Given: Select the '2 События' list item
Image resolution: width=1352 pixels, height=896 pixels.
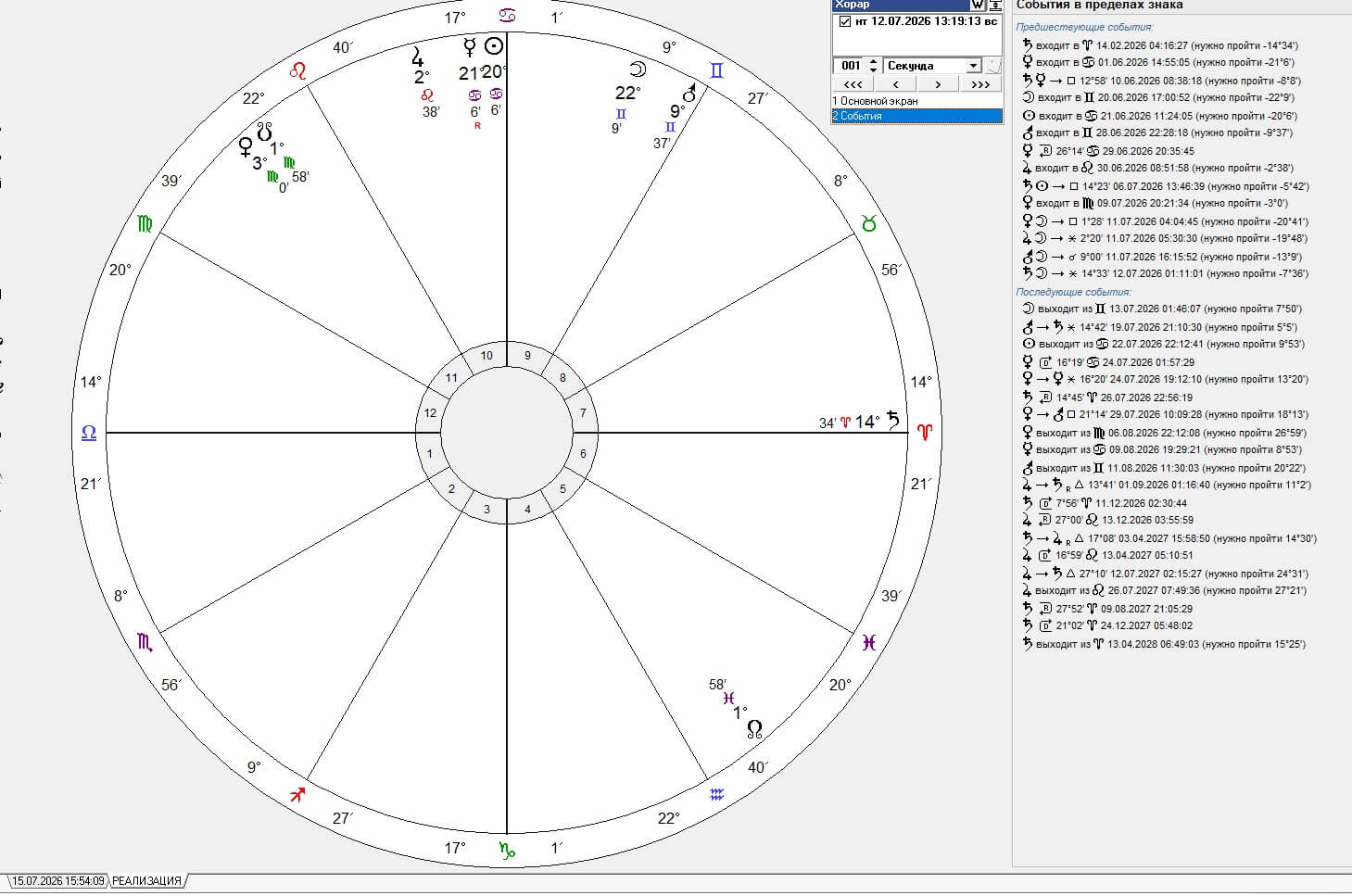Looking at the screenshot, I should [x=917, y=116].
